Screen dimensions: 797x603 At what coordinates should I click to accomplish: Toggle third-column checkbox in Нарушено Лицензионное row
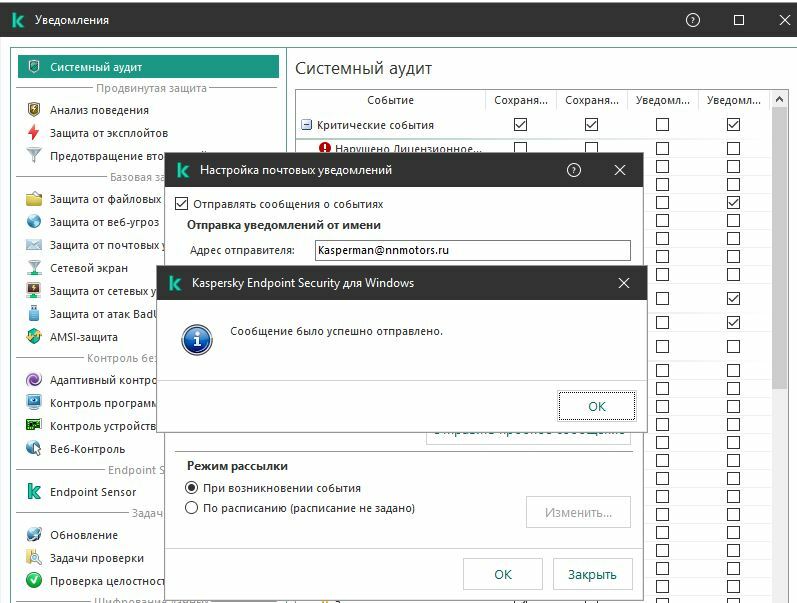[662, 148]
